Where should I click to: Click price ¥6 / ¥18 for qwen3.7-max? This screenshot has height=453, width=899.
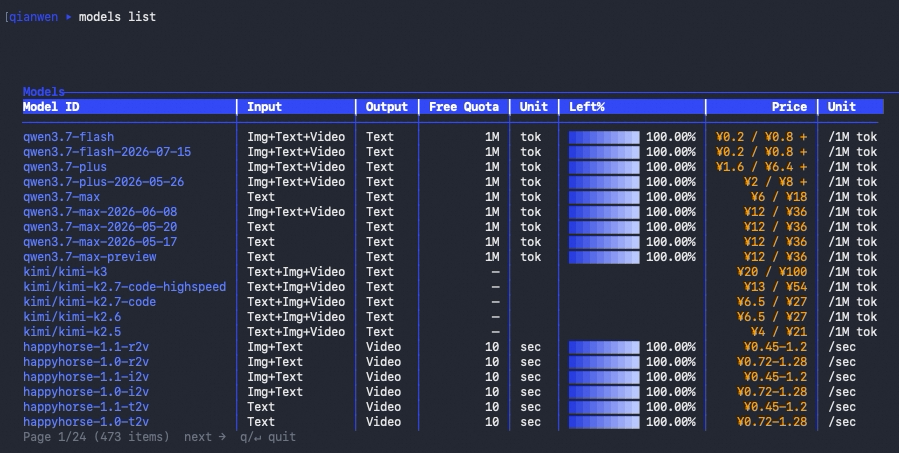[x=779, y=197]
